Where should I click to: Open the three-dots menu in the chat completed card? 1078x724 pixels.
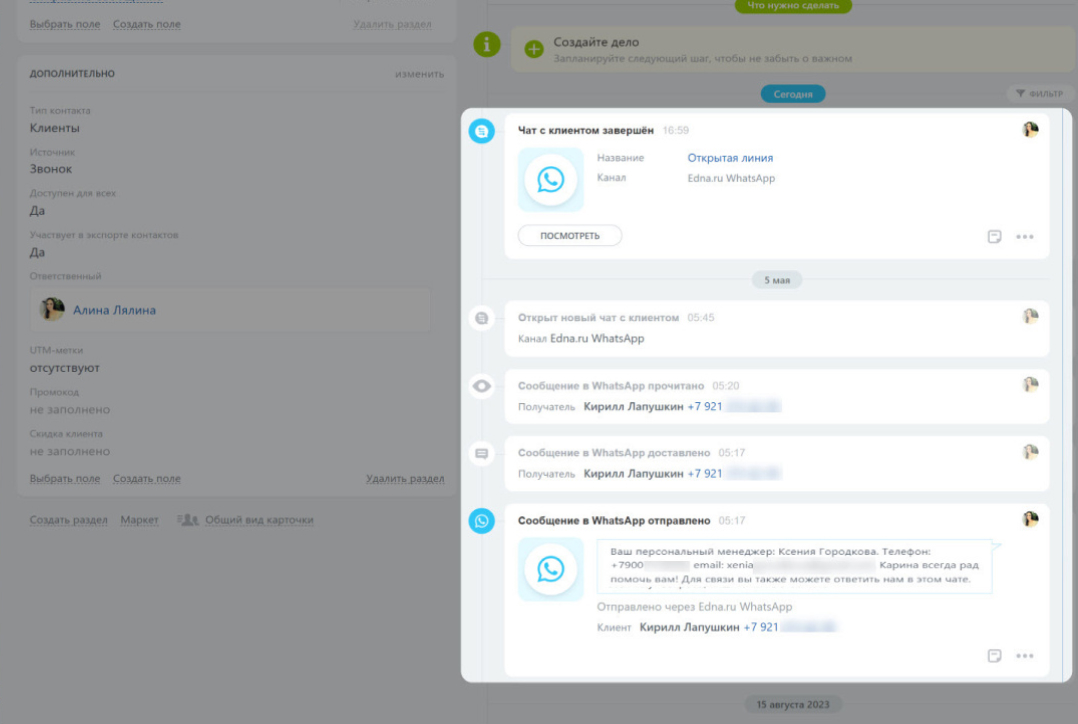click(1024, 237)
